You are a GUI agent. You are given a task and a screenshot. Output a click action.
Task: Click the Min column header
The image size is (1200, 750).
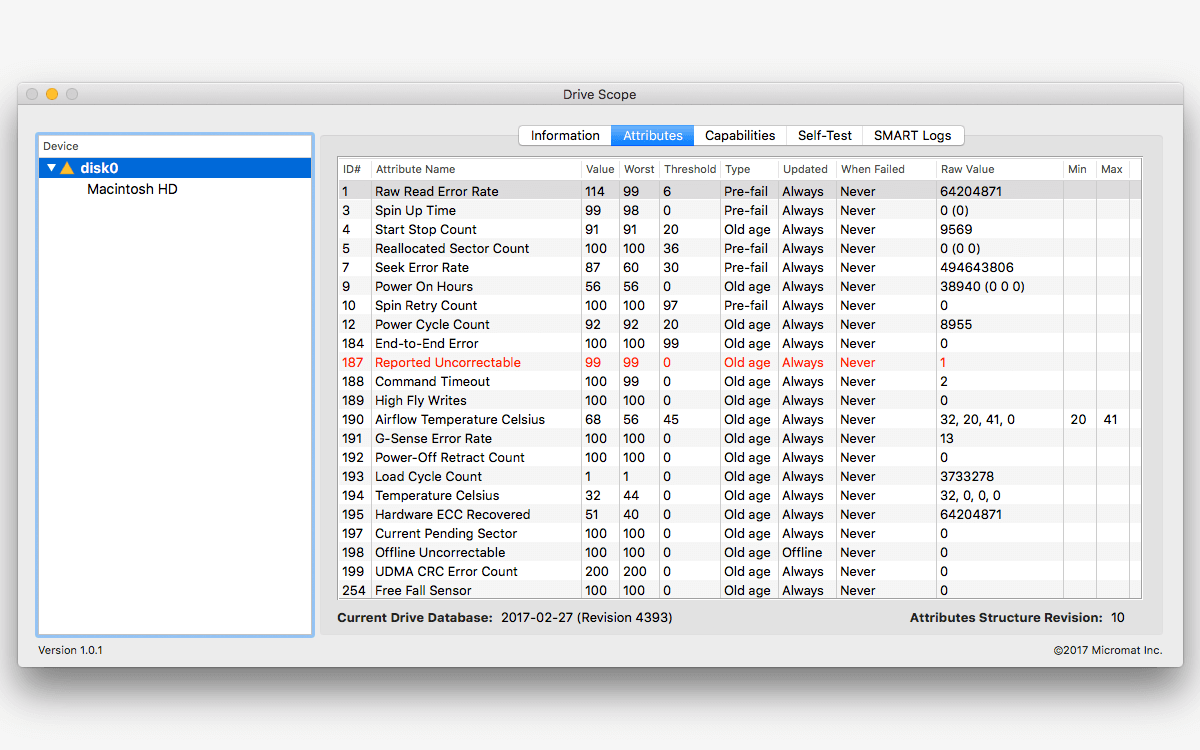1079,169
